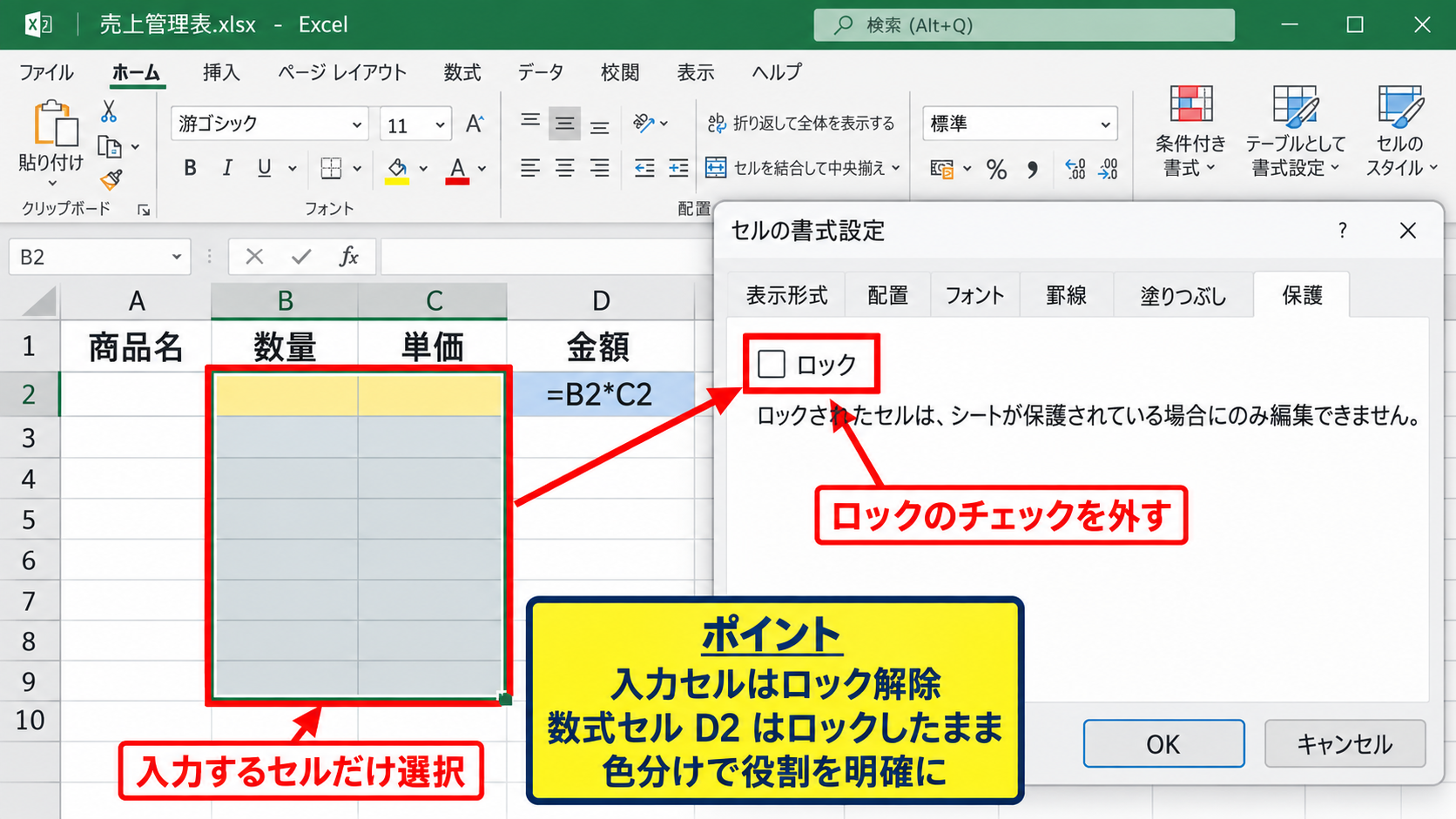Viewport: 1456px width, 819px height.
Task: Apply Percent Style format
Action: (996, 169)
